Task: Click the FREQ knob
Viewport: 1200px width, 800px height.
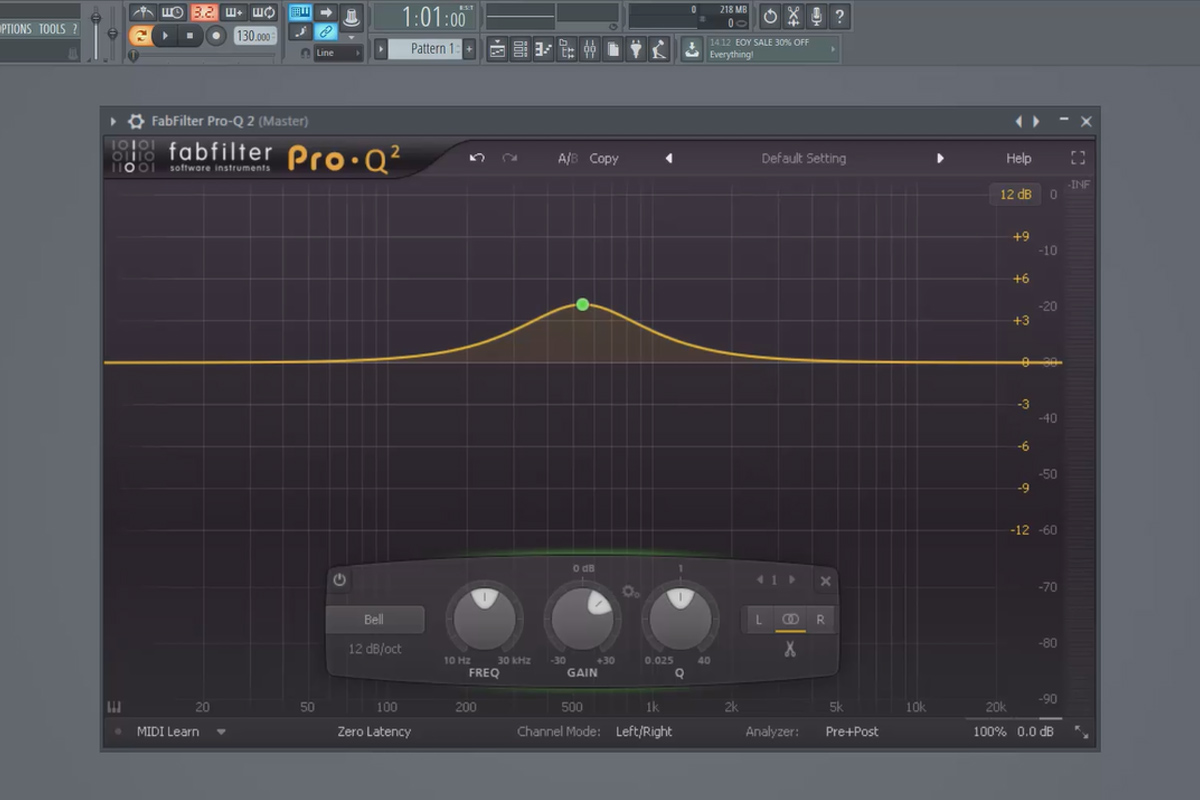Action: (x=484, y=617)
